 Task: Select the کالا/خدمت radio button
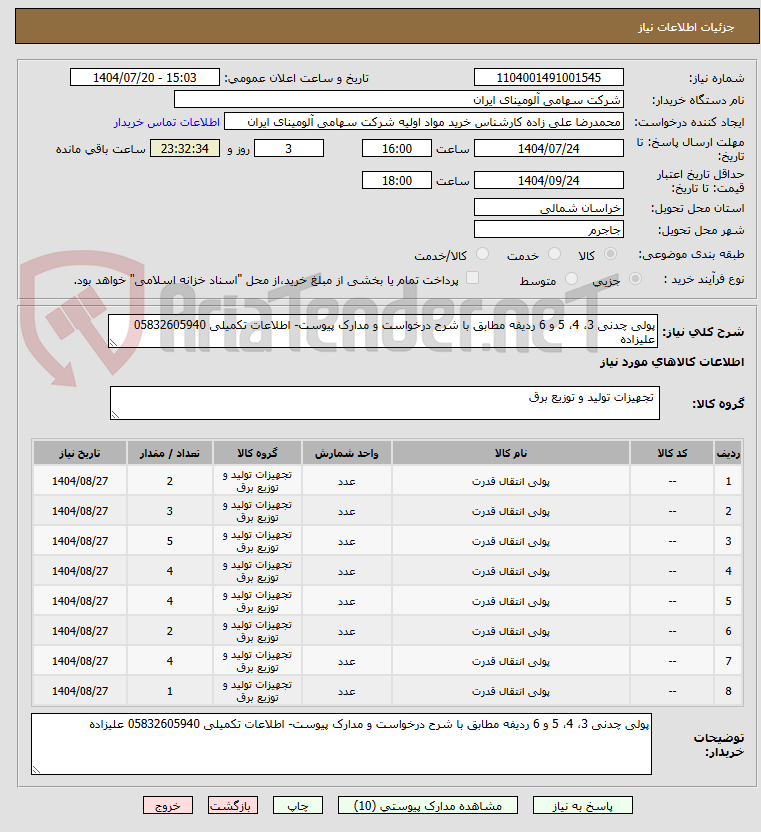click(x=482, y=254)
